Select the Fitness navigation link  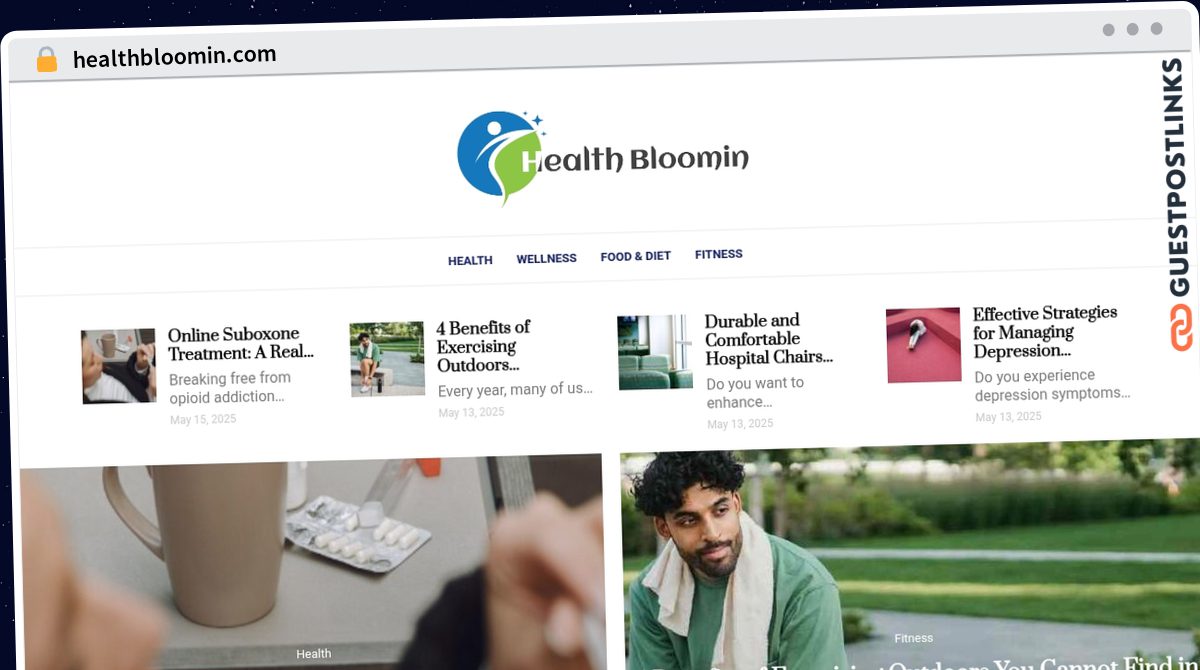pyautogui.click(x=719, y=254)
